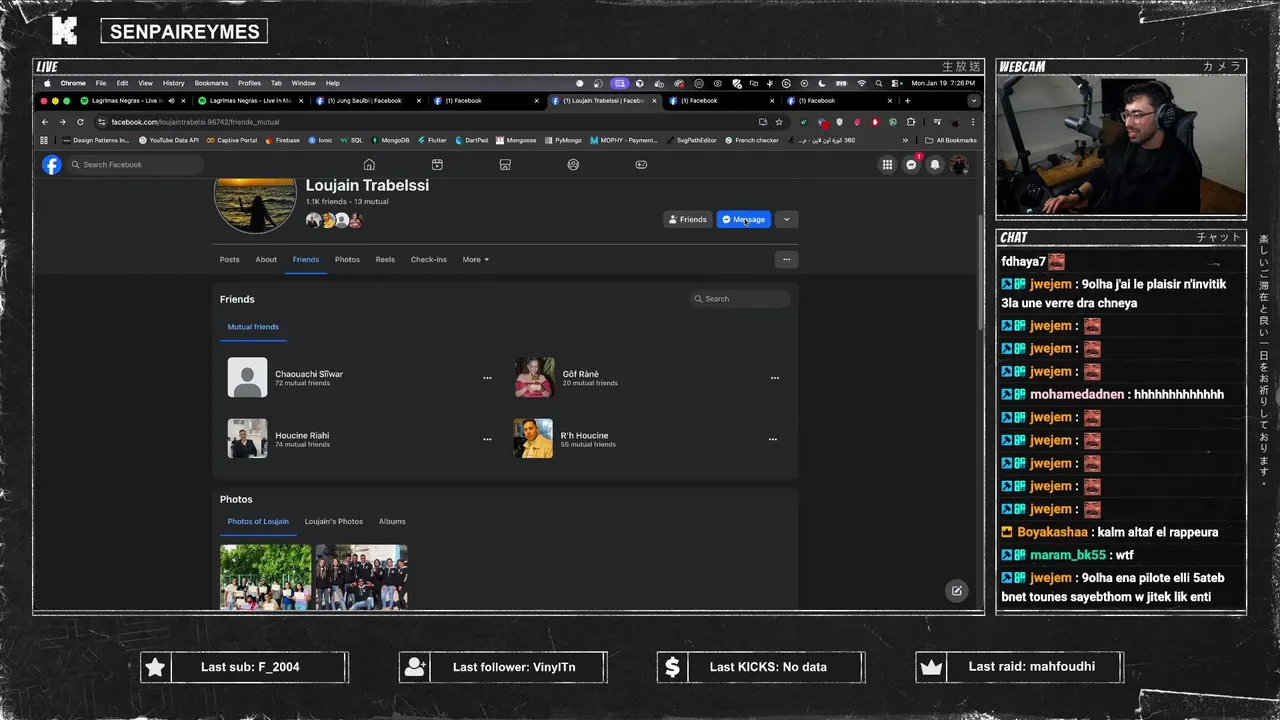
Task: Click the Chrome address bar URL
Action: (195, 122)
